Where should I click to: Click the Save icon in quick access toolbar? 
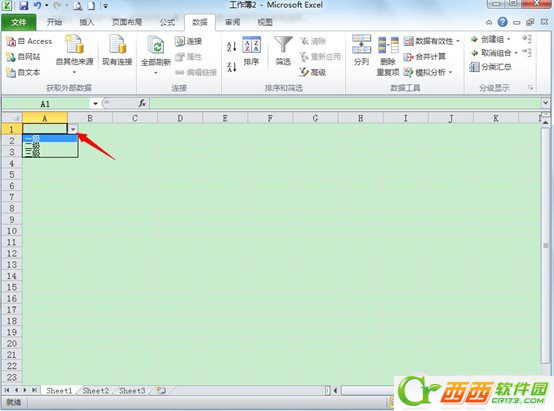tap(23, 5)
